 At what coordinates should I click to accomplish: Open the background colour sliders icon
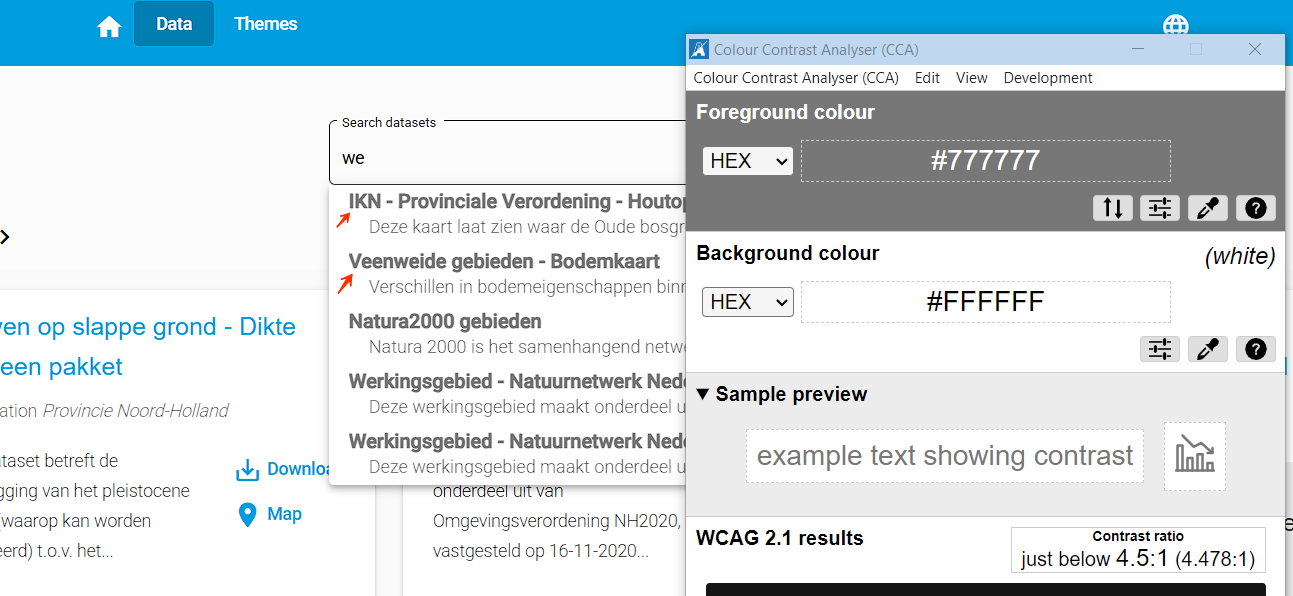tap(1160, 349)
